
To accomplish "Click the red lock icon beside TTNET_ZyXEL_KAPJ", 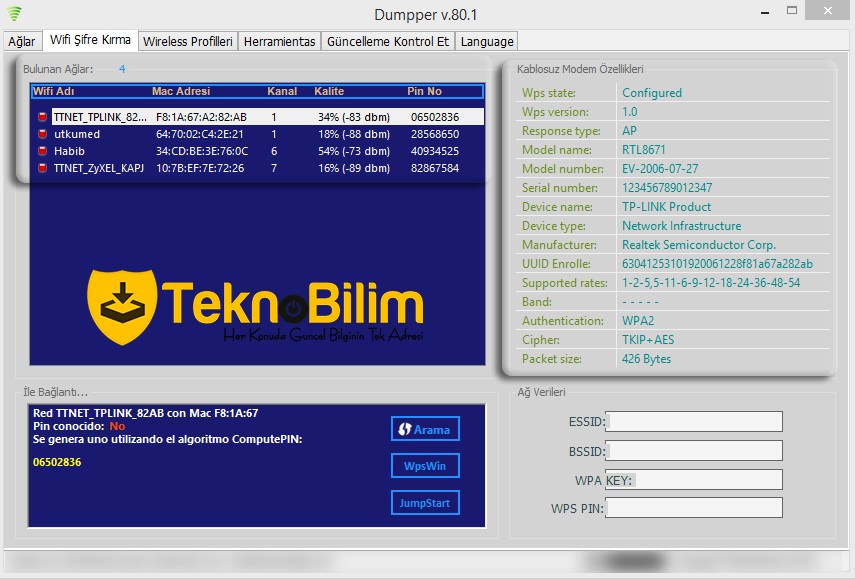I will (x=43, y=168).
